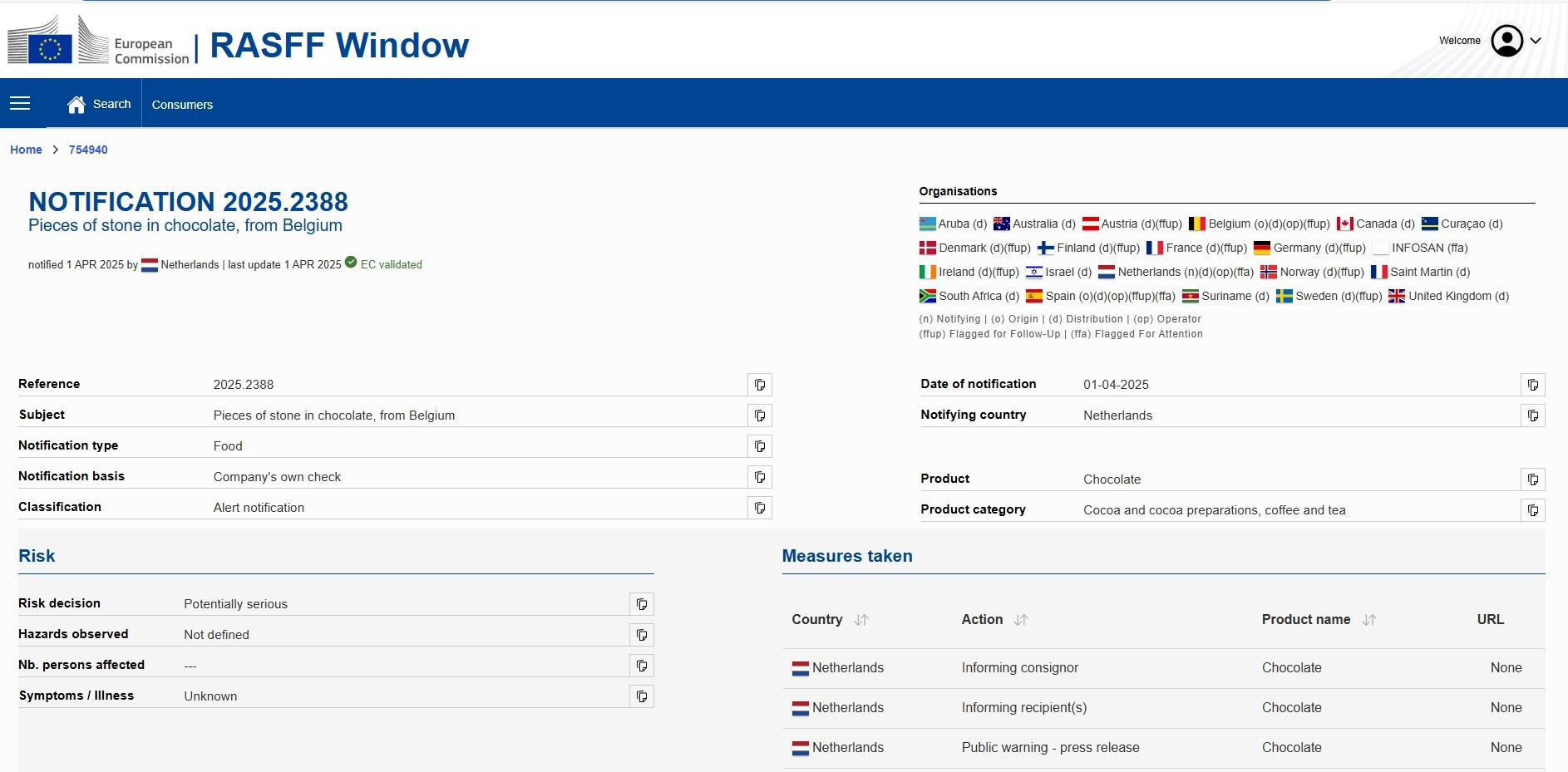Copy the Product category value
The image size is (1568, 772).
point(1532,510)
